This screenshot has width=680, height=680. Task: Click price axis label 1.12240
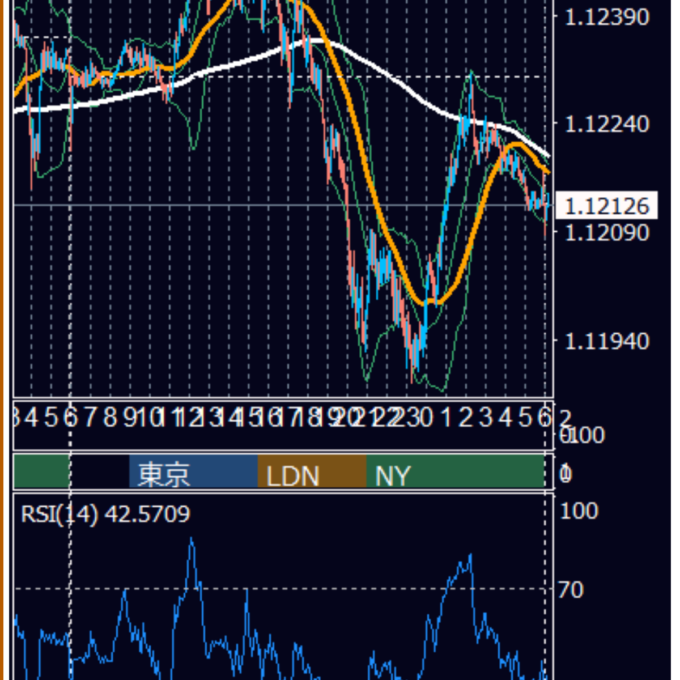coord(607,124)
